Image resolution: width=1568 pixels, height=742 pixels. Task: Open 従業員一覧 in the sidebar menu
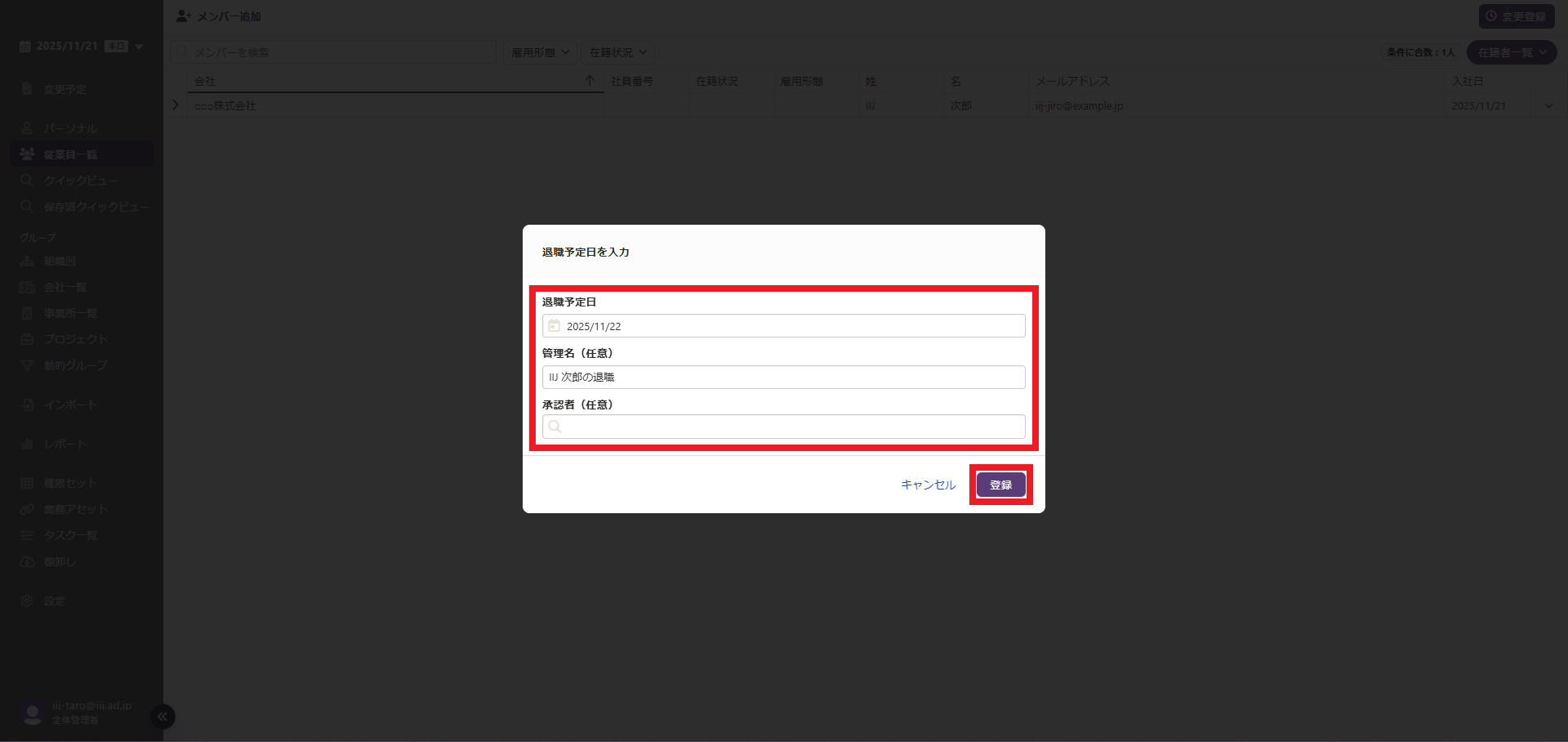coord(70,154)
